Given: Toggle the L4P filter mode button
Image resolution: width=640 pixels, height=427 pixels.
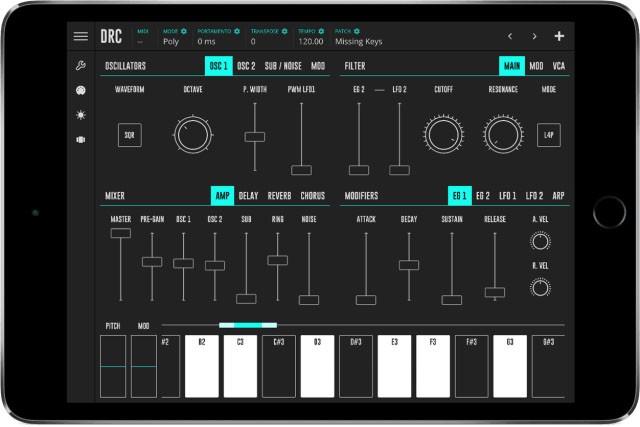Looking at the screenshot, I should (x=549, y=134).
